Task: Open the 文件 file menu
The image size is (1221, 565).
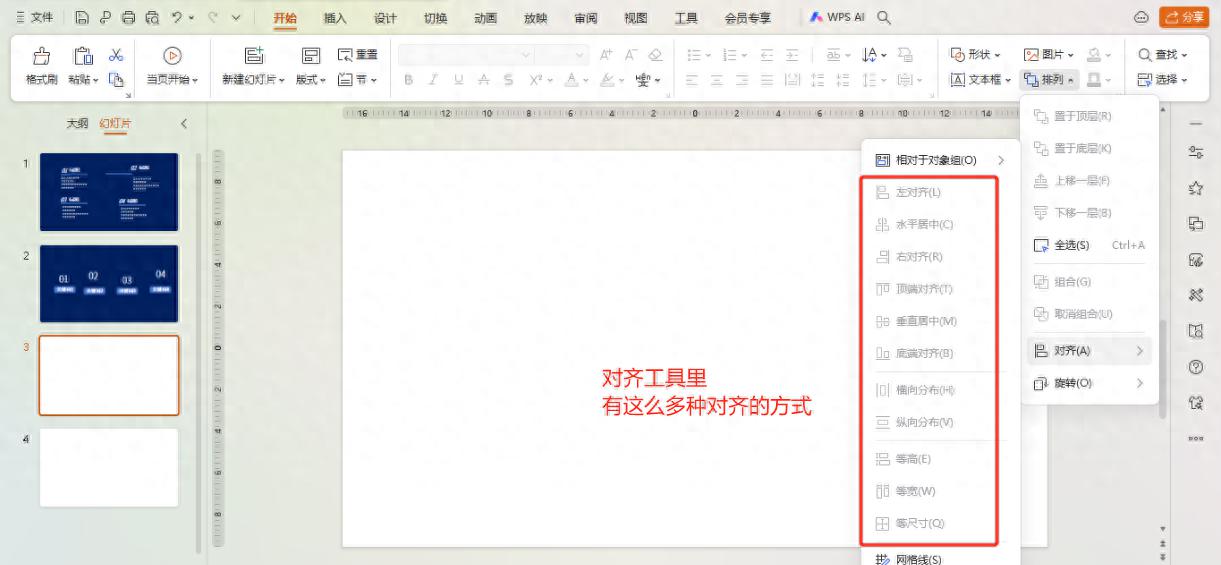Action: pyautogui.click(x=36, y=18)
